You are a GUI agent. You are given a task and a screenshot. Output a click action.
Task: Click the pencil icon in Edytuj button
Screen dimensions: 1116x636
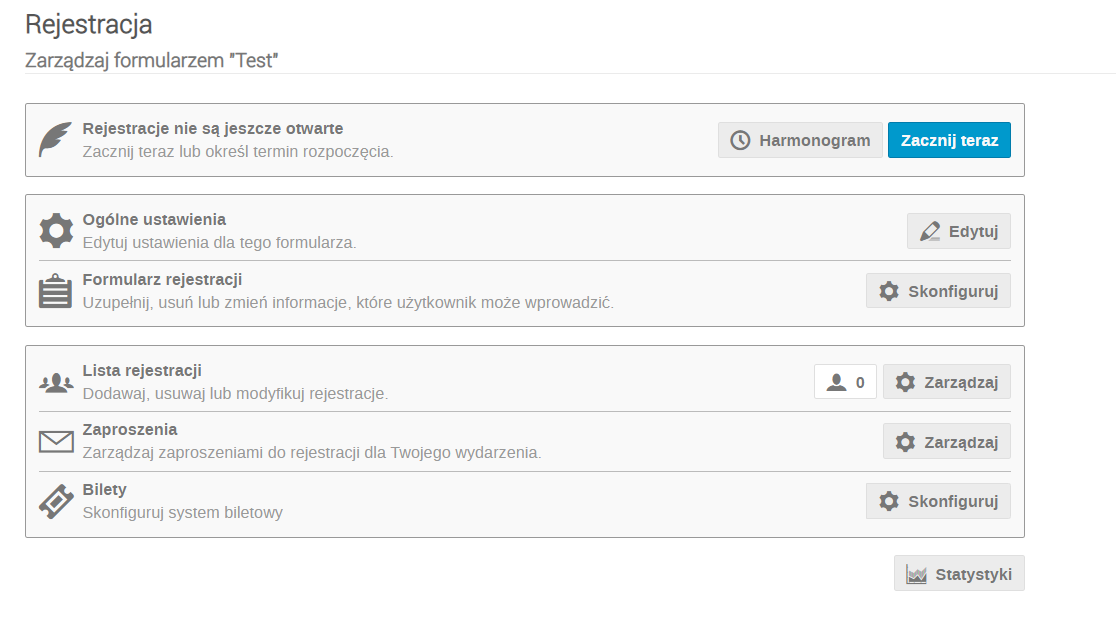[x=930, y=231]
